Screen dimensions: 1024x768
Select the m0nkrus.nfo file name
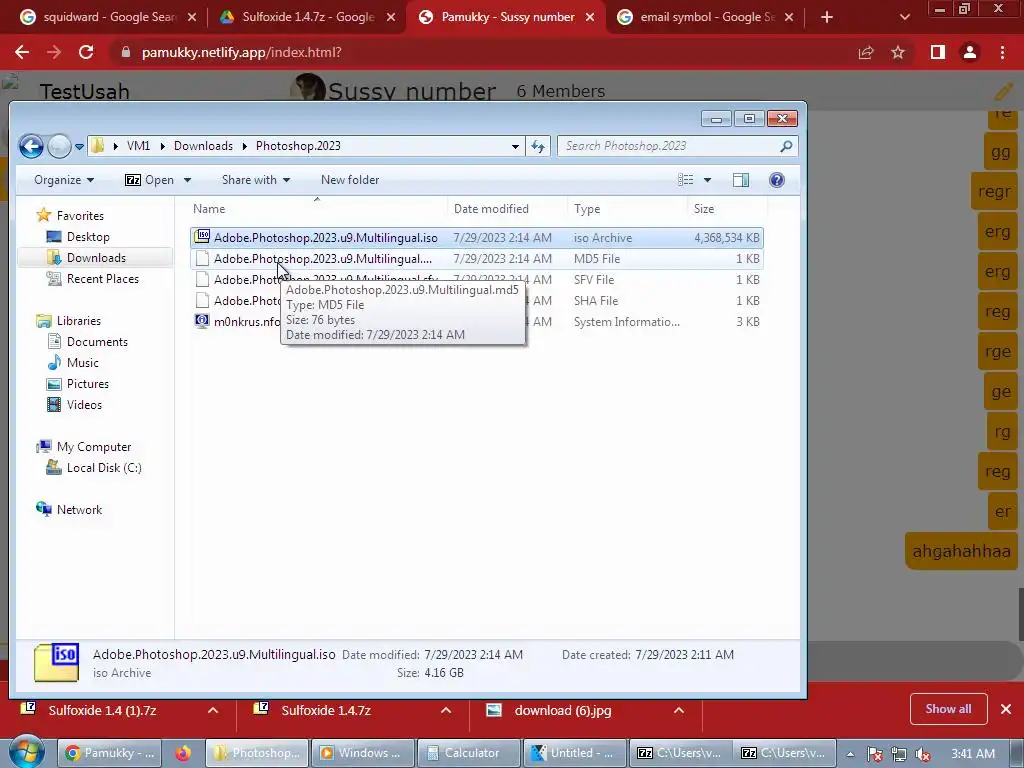click(247, 322)
